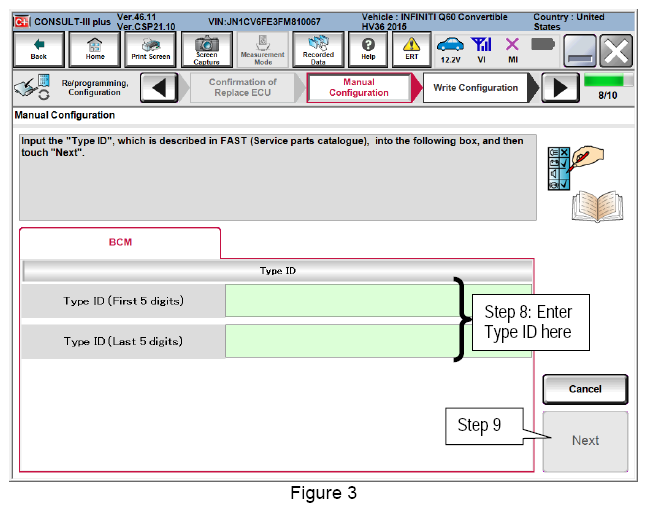Go back with the Back button
Screen dimensions: 647x512
[39, 50]
